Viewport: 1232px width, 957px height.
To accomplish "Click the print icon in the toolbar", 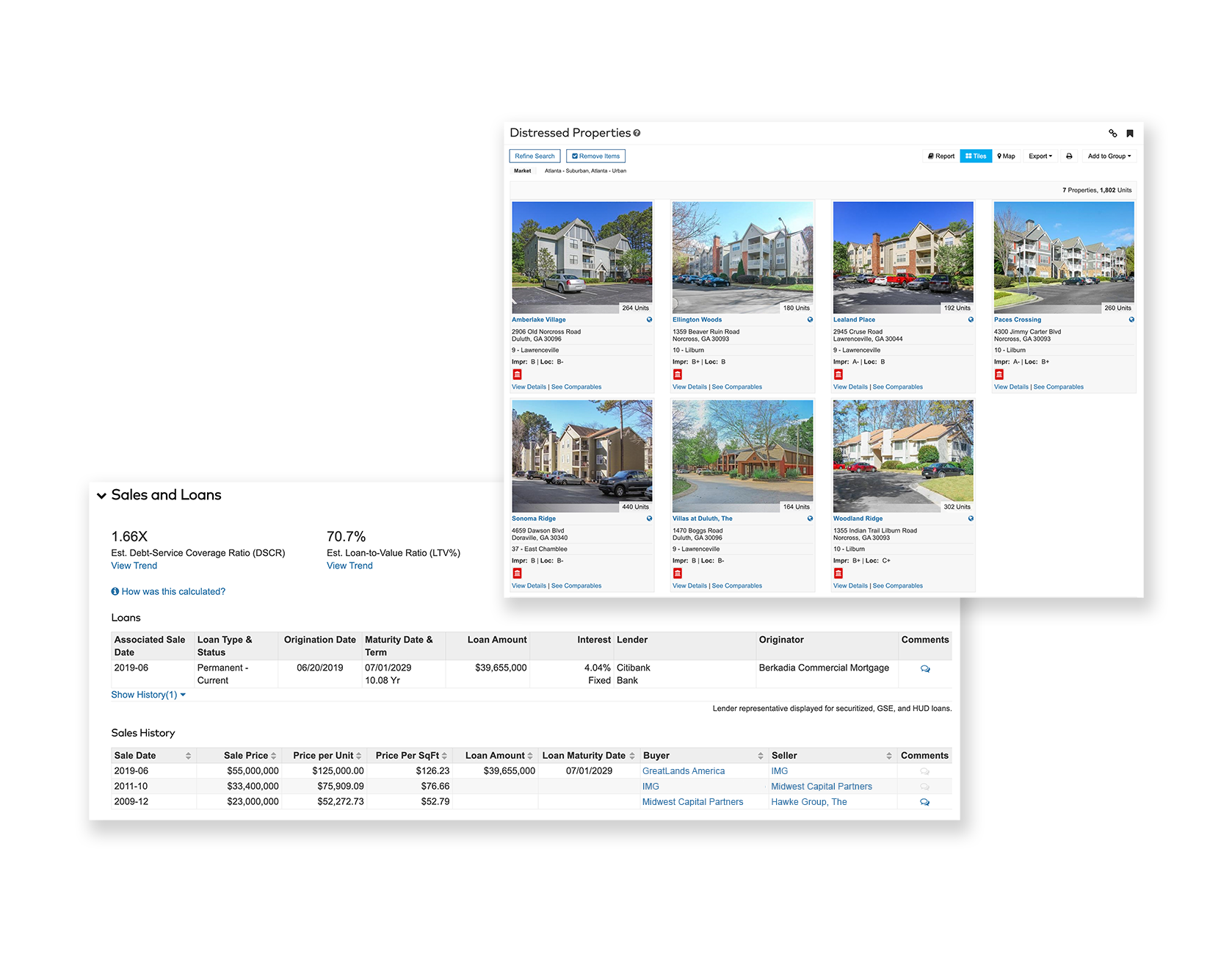I will pyautogui.click(x=1069, y=156).
